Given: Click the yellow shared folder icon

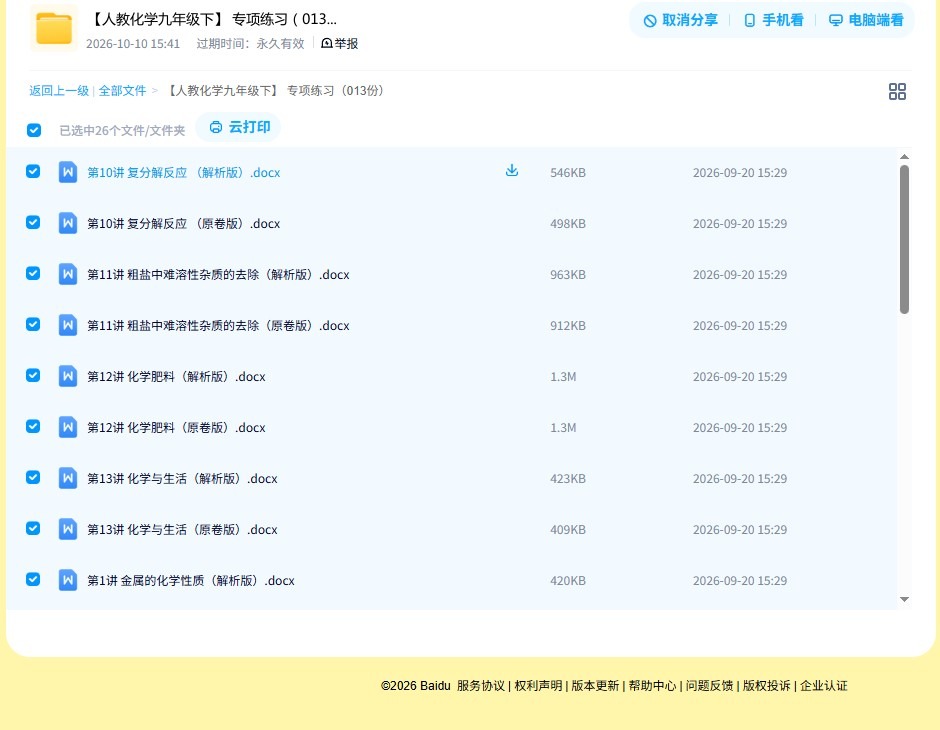Looking at the screenshot, I should point(54,28).
